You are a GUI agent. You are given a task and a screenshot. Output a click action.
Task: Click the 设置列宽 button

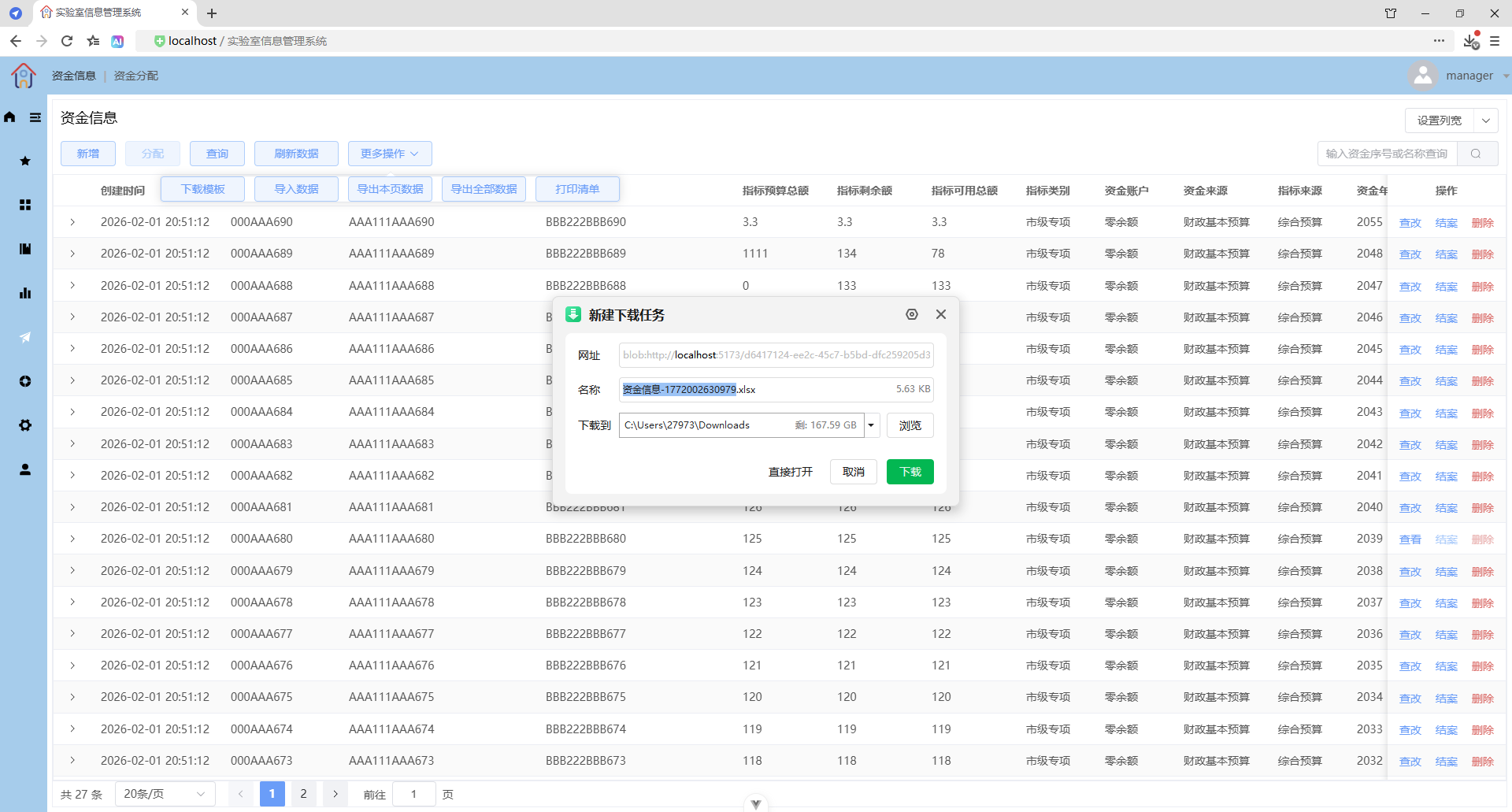coord(1440,121)
